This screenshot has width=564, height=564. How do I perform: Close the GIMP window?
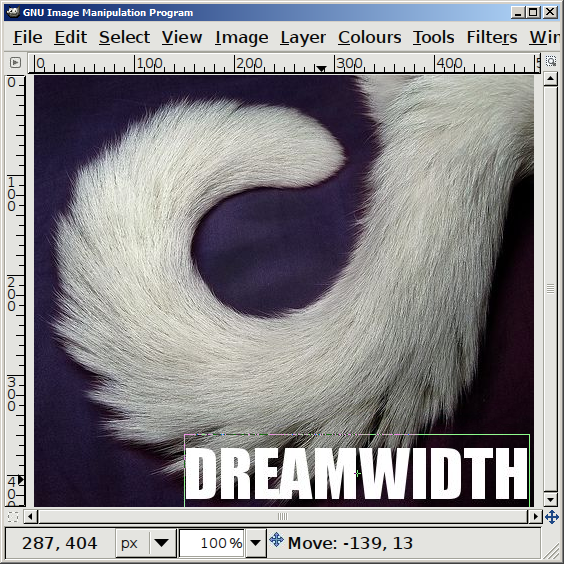pos(550,13)
